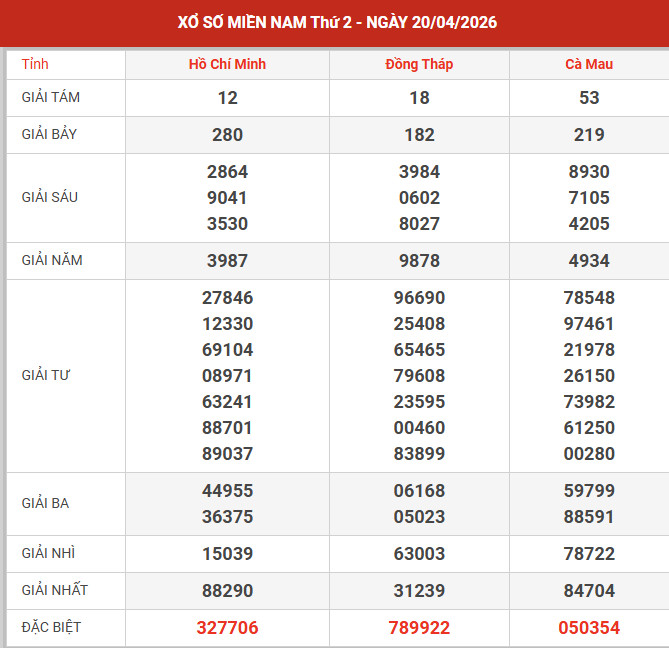Select the Giải Năm row label
This screenshot has height=648, width=669.
pos(52,260)
